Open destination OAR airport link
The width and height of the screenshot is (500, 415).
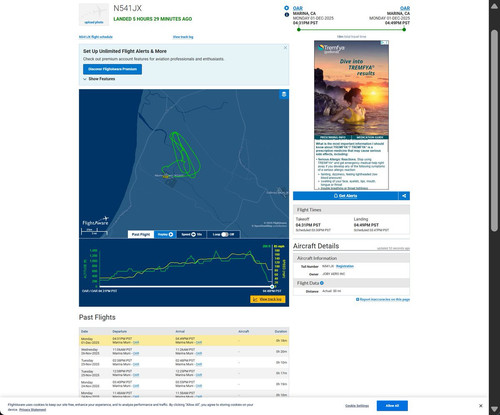point(405,8)
